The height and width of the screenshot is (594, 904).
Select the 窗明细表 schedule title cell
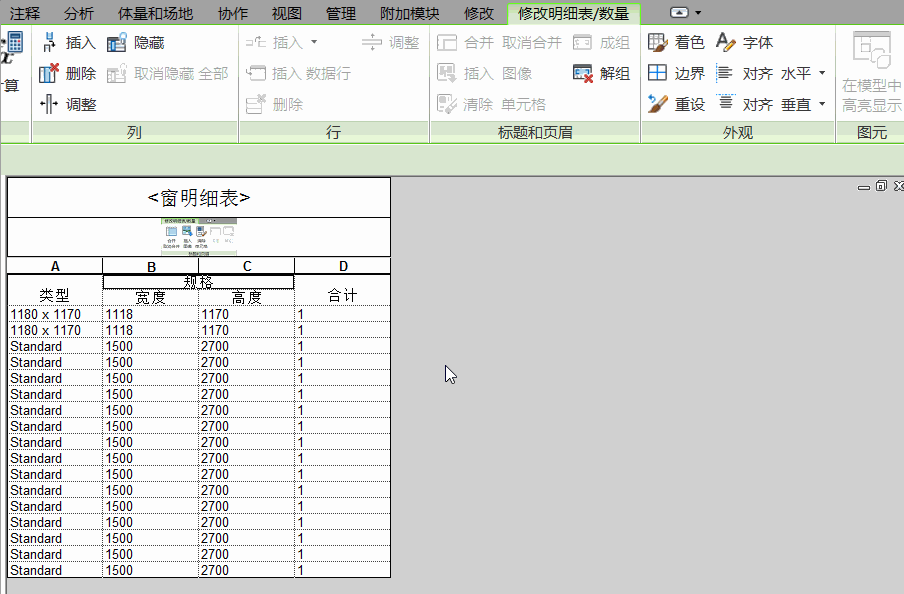pyautogui.click(x=198, y=198)
